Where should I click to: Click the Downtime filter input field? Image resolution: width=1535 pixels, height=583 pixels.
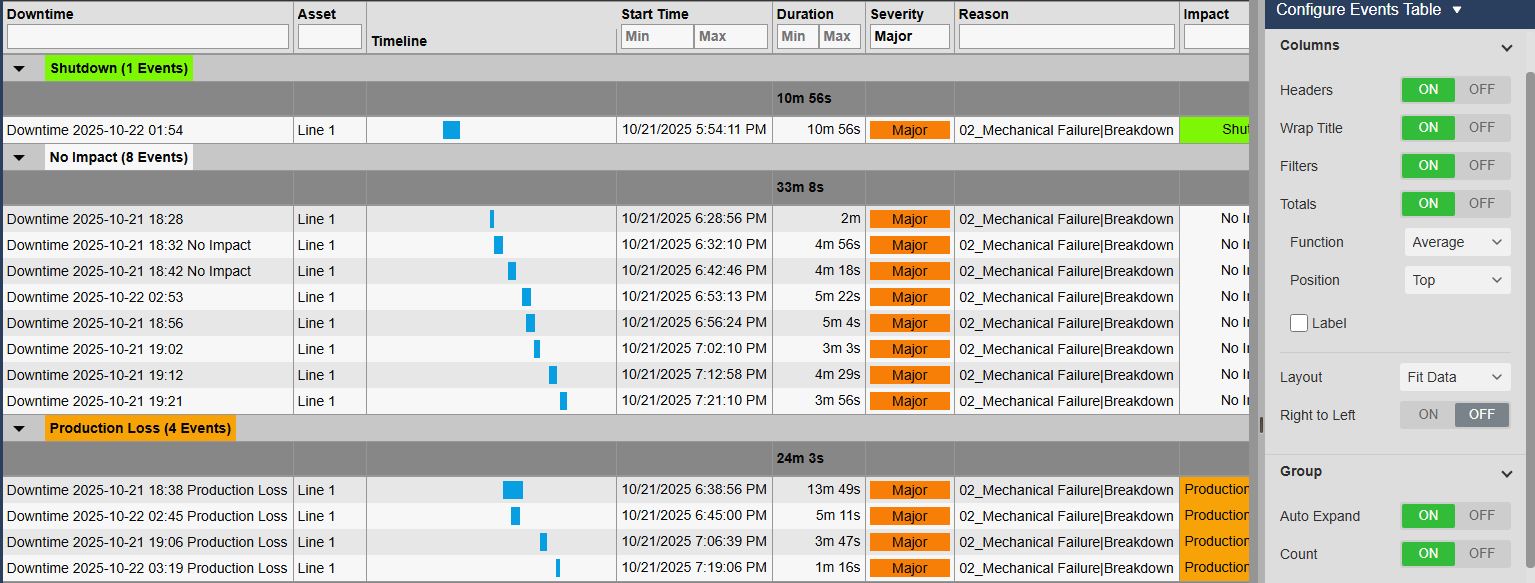point(148,37)
